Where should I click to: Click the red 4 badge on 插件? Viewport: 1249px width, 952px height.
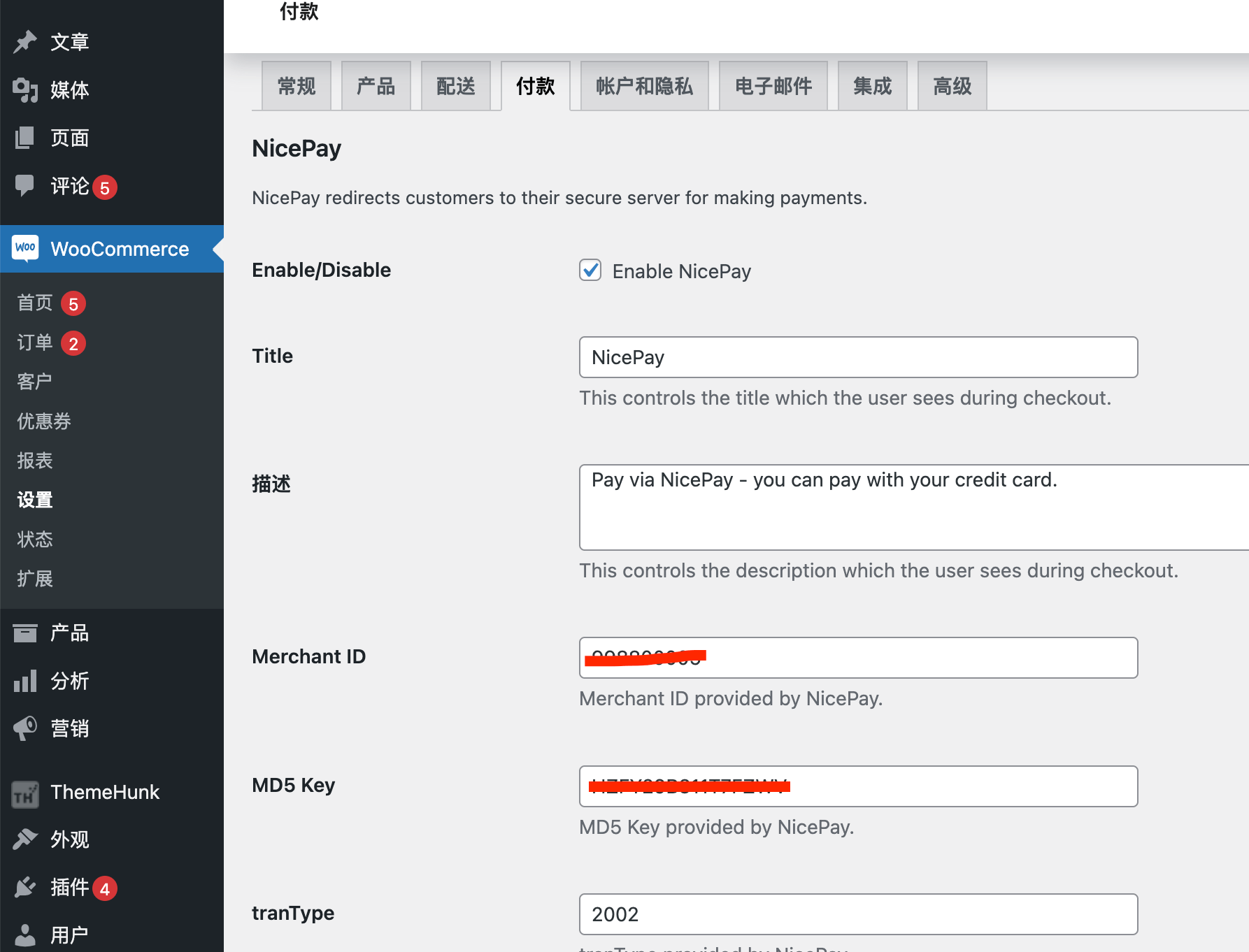(x=105, y=888)
